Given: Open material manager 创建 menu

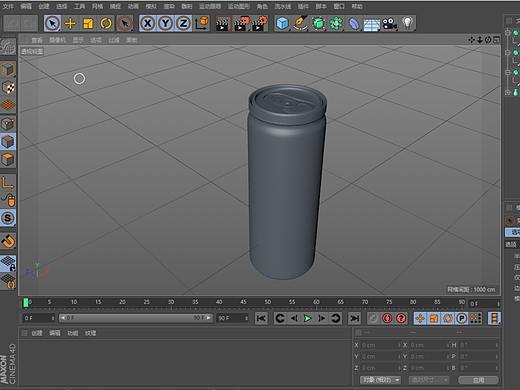Looking at the screenshot, I should pos(37,333).
